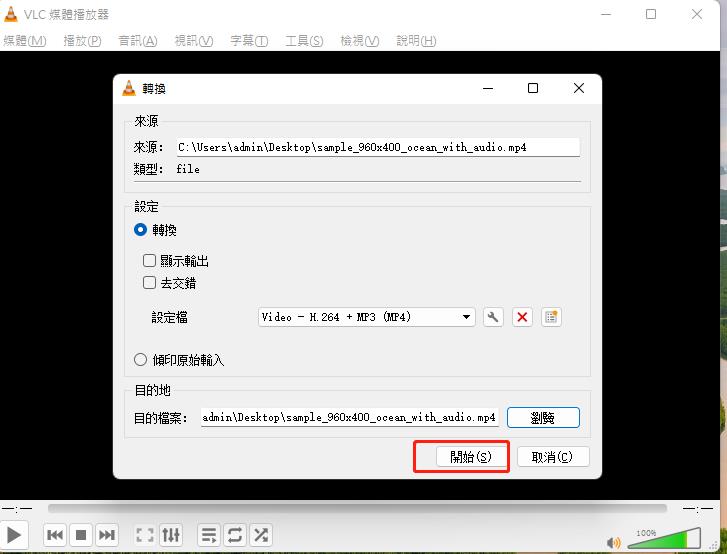Open the 說明(H) menu
727x554 pixels.
coord(416,41)
